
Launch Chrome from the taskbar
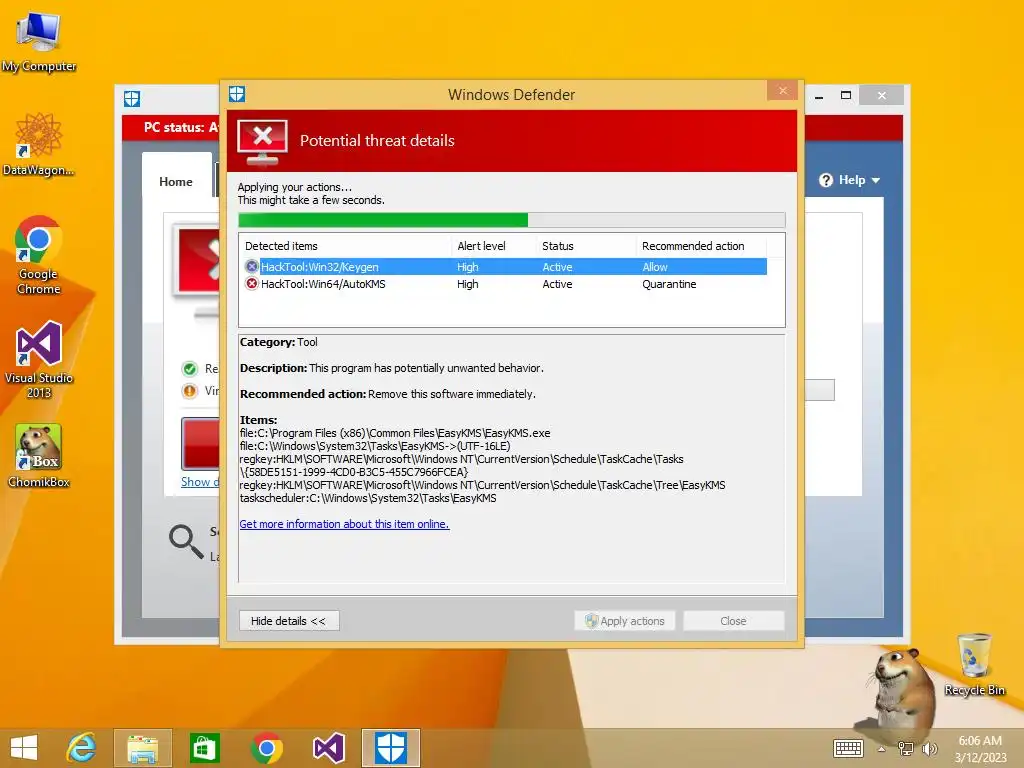266,748
